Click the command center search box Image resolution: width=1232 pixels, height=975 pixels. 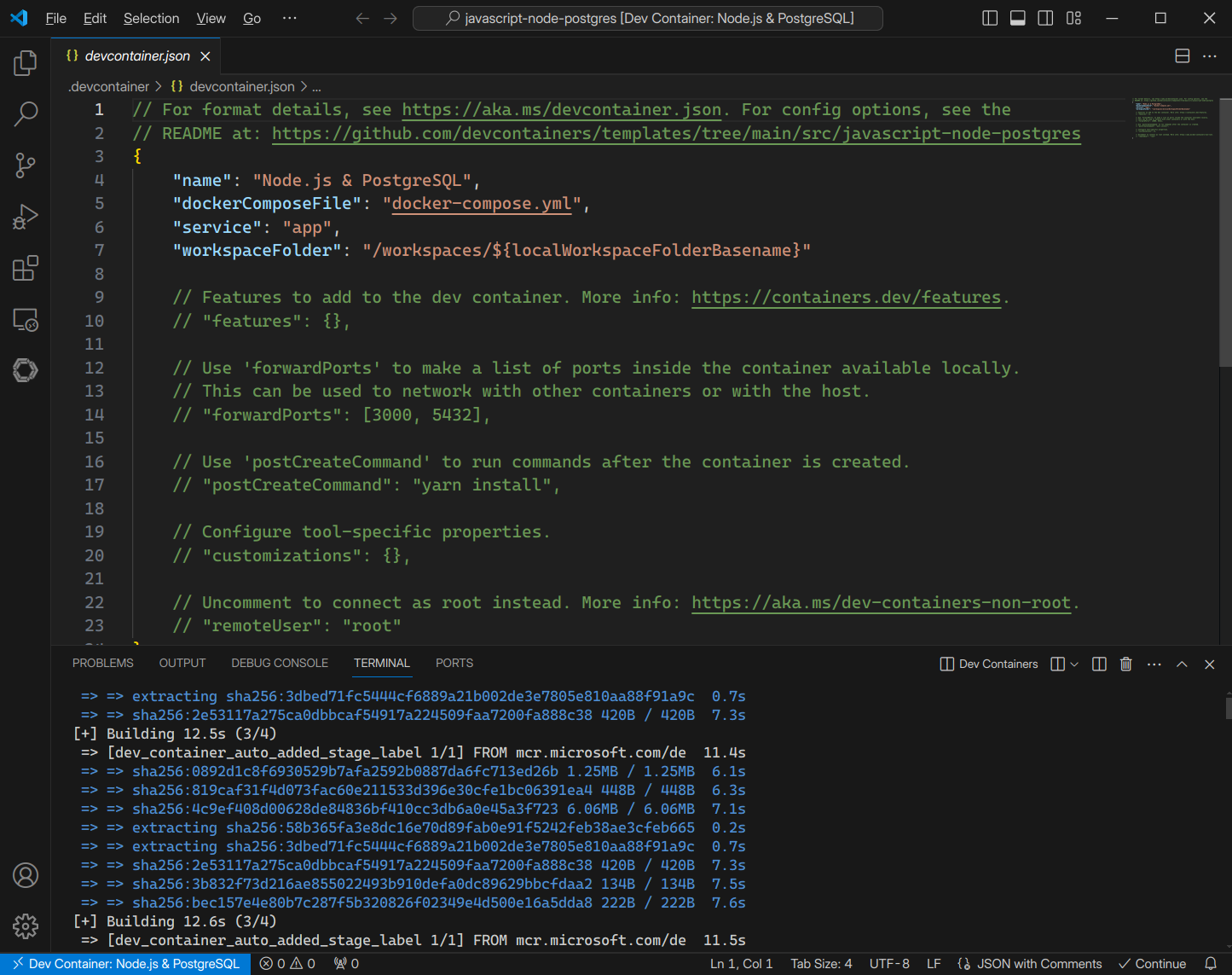(x=648, y=18)
